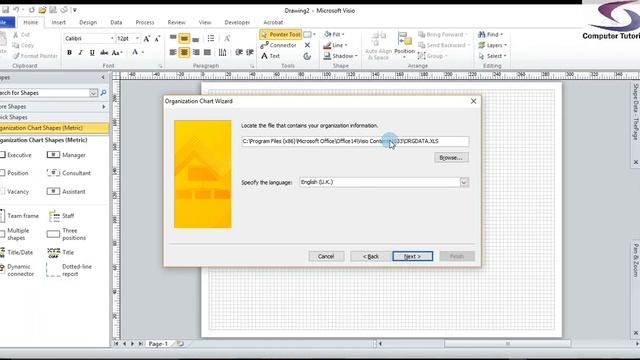Click the insert page tab icon
The height and width of the screenshot is (360, 640).
pyautogui.click(x=180, y=344)
